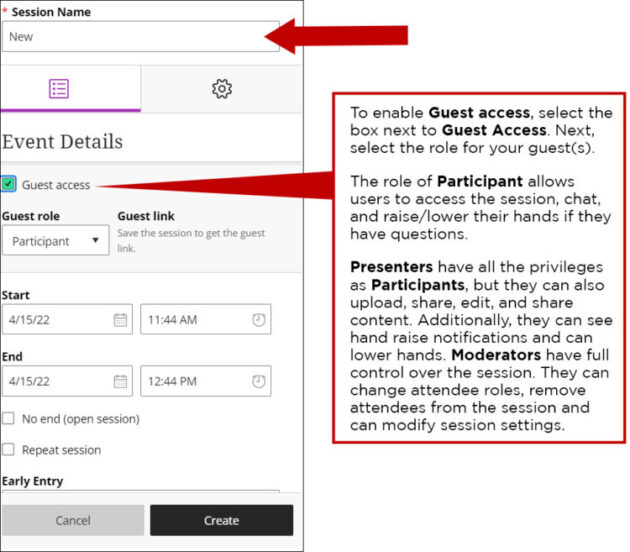
Task: Click the Start date field 4/15/22
Action: tap(67, 319)
